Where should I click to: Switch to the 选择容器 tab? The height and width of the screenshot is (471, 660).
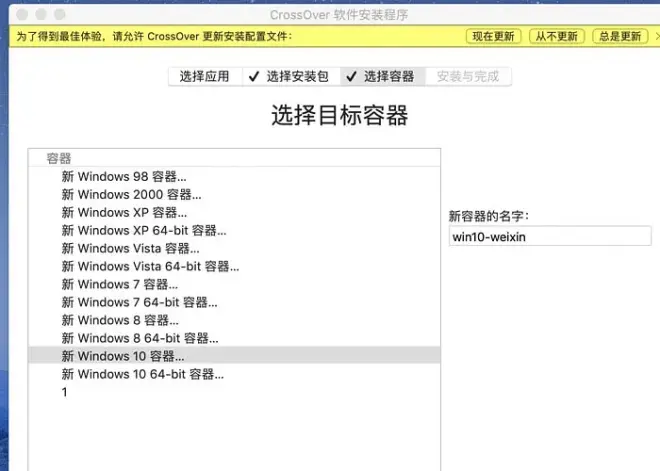[383, 77]
